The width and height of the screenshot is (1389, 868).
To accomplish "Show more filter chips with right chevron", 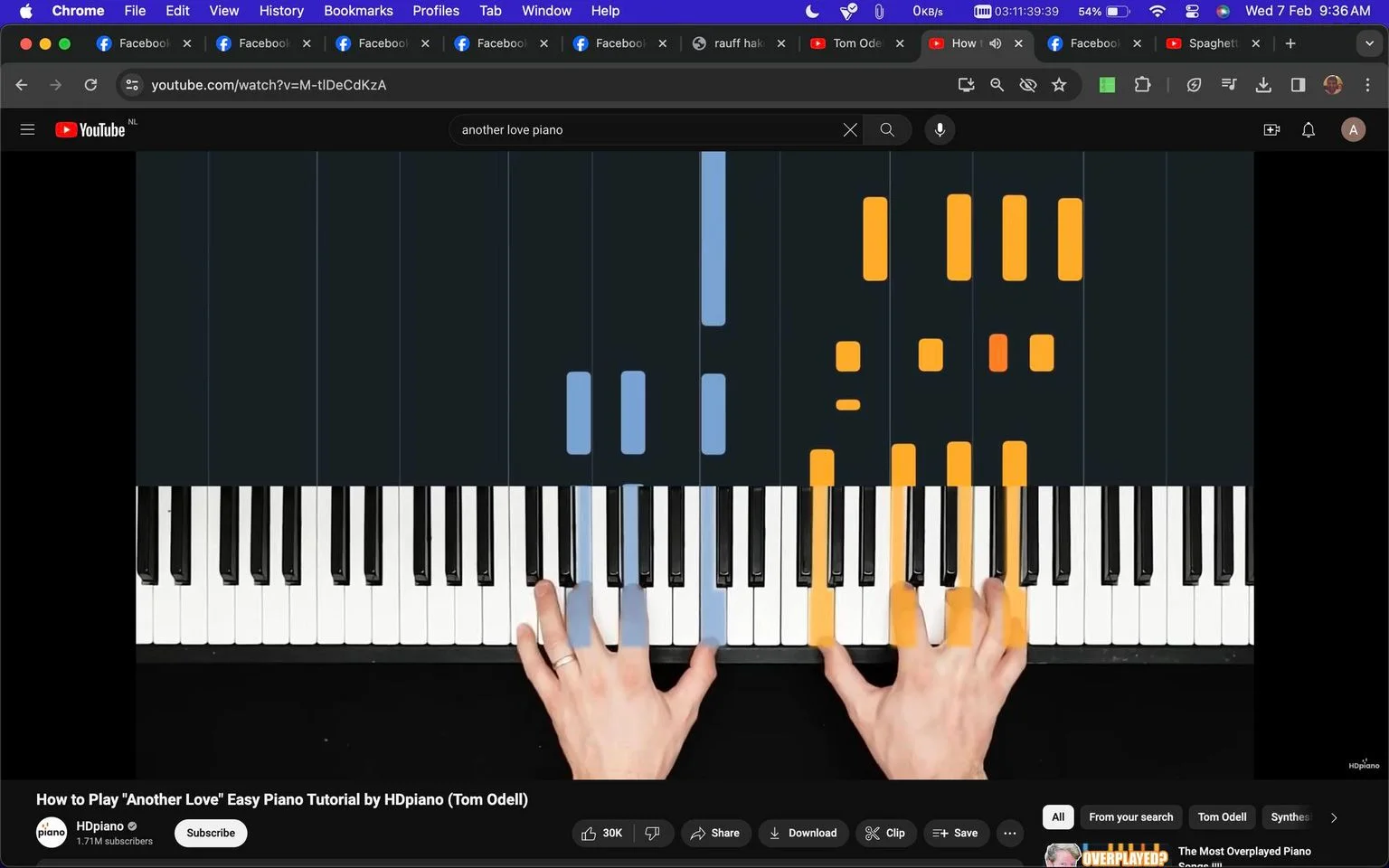I will [x=1333, y=817].
